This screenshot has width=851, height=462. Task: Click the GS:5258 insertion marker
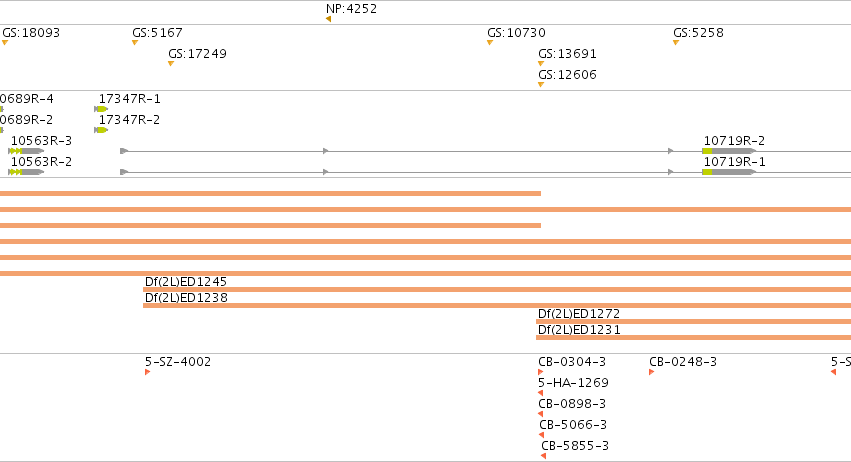676,43
